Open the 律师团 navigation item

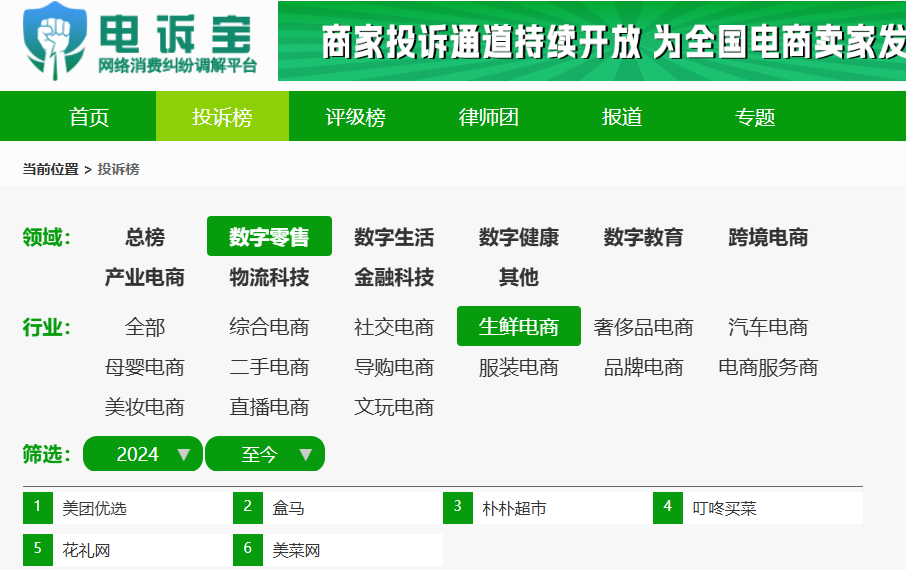pyautogui.click(x=488, y=117)
